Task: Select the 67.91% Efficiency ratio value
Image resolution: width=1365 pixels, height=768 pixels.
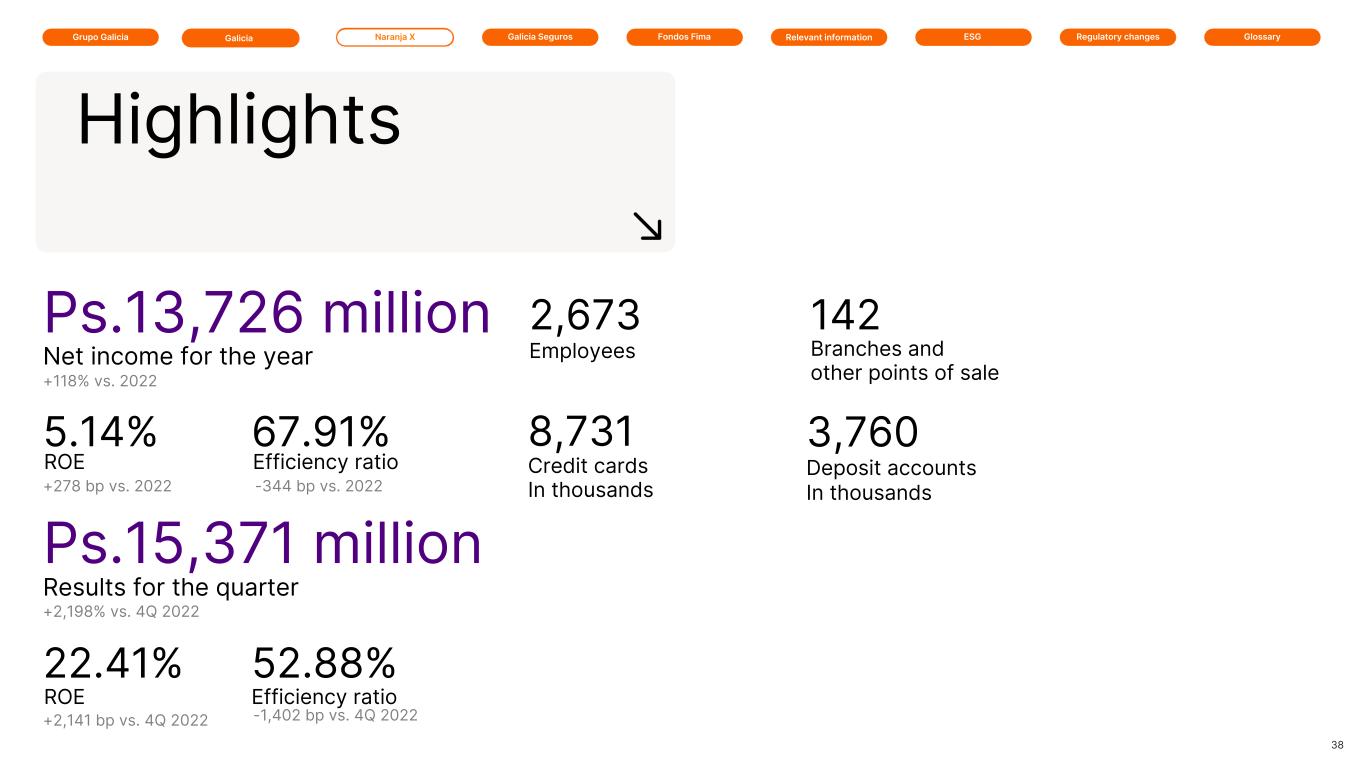Action: [321, 433]
